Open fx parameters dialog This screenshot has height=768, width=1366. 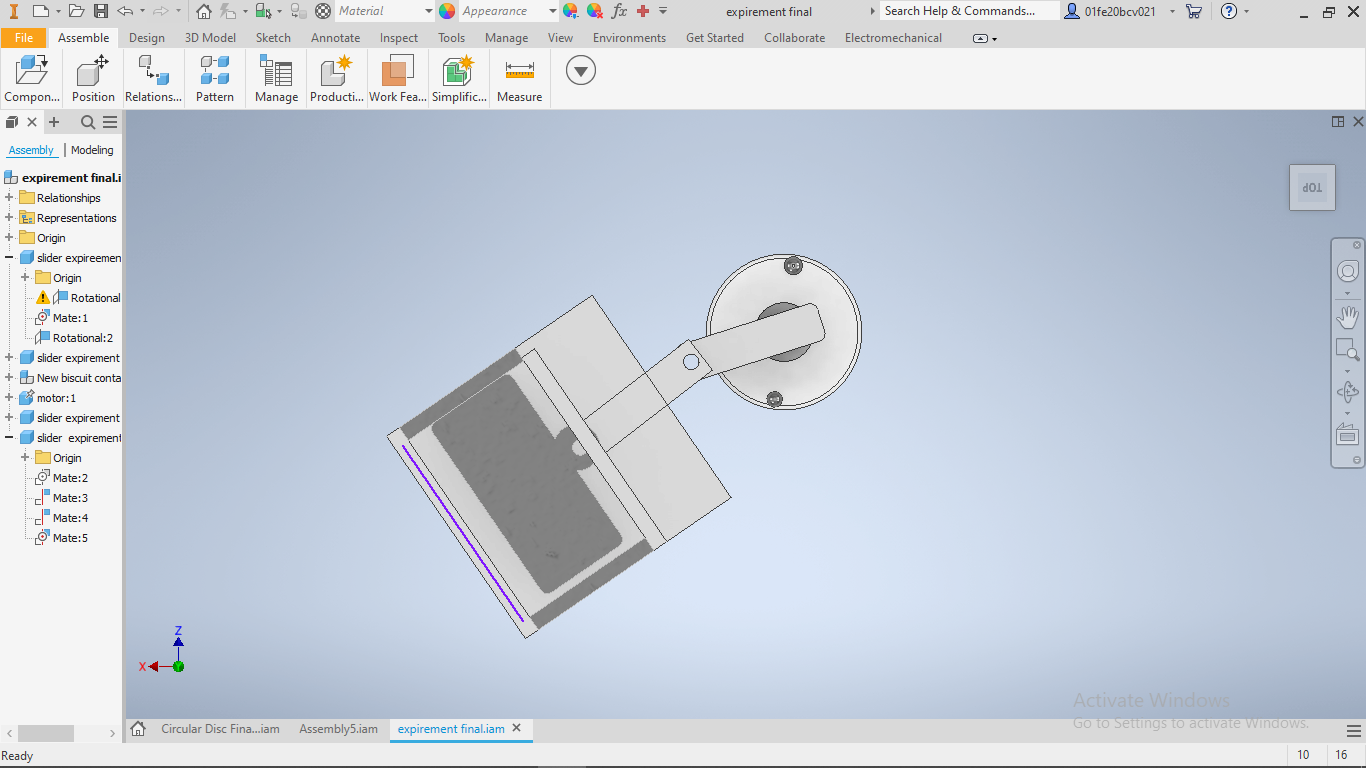tap(619, 11)
